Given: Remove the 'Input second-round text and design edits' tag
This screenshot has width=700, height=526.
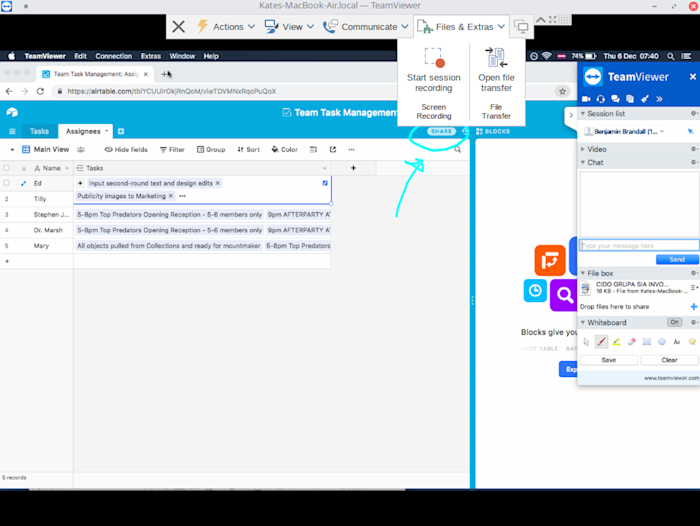Looking at the screenshot, I should coord(218,183).
